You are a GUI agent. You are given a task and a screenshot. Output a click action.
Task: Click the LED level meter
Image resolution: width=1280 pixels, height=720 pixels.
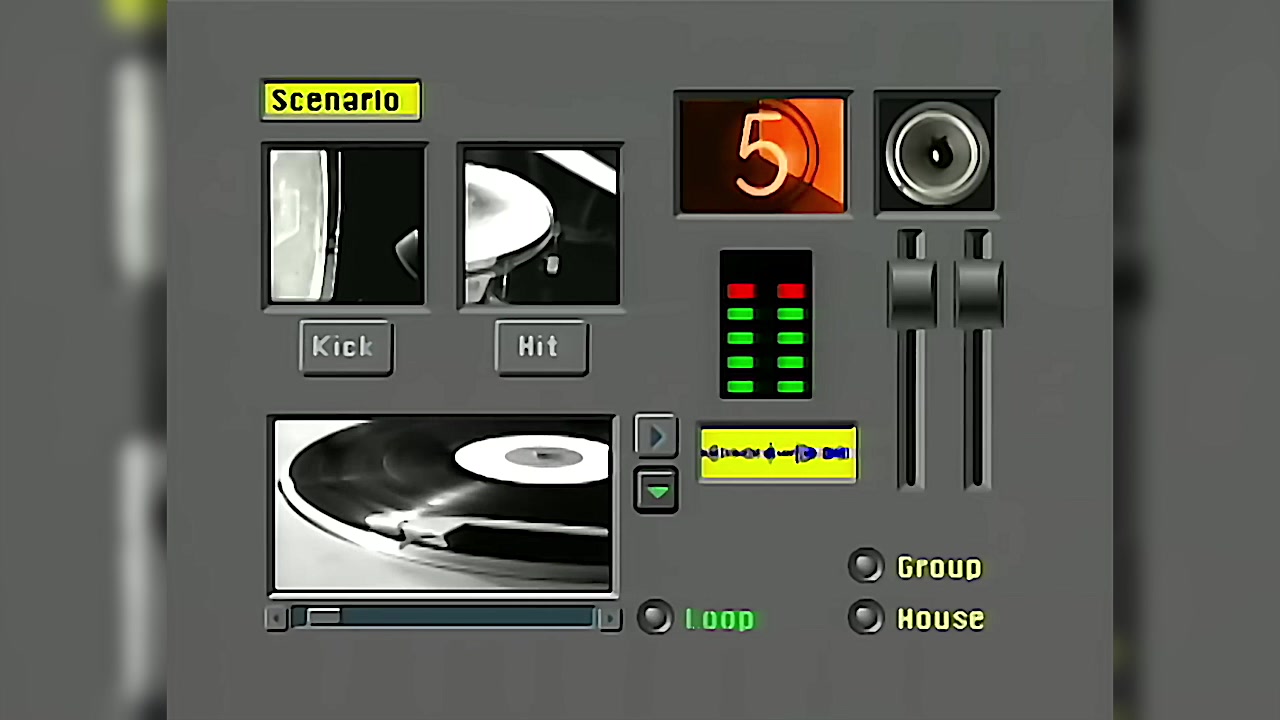[x=766, y=325]
